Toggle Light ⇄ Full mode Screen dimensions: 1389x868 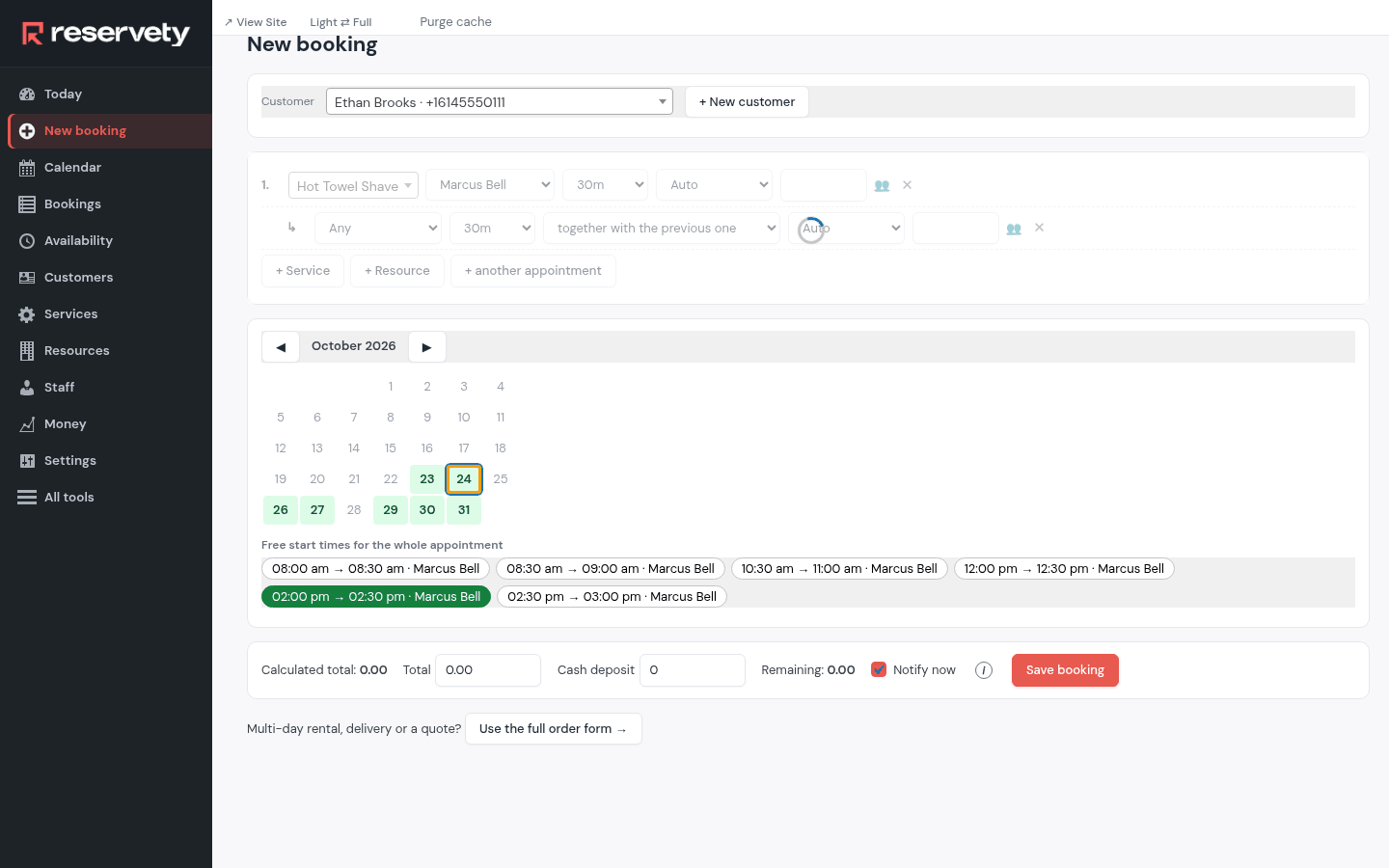[340, 22]
